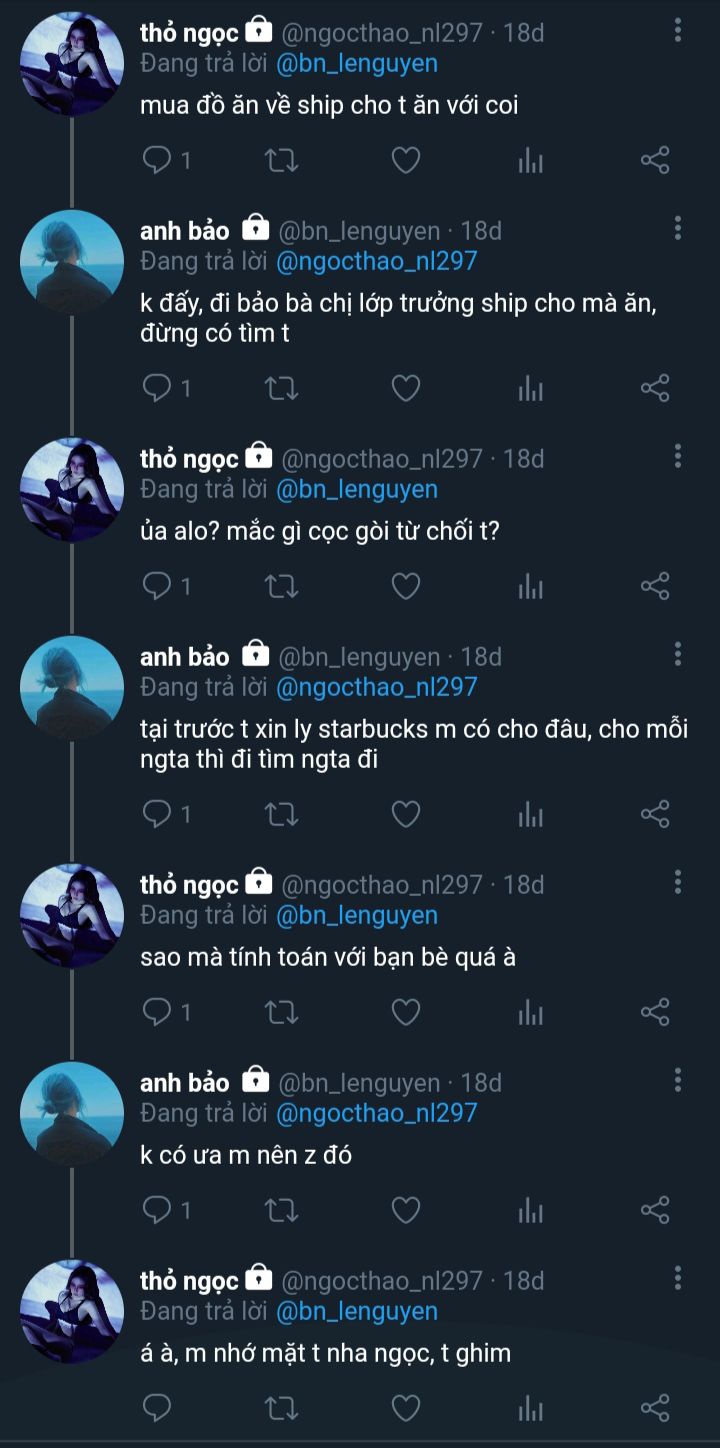Open anh bảo's display name on the starbucks tweet
The width and height of the screenshot is (720, 1448).
pyautogui.click(x=185, y=657)
